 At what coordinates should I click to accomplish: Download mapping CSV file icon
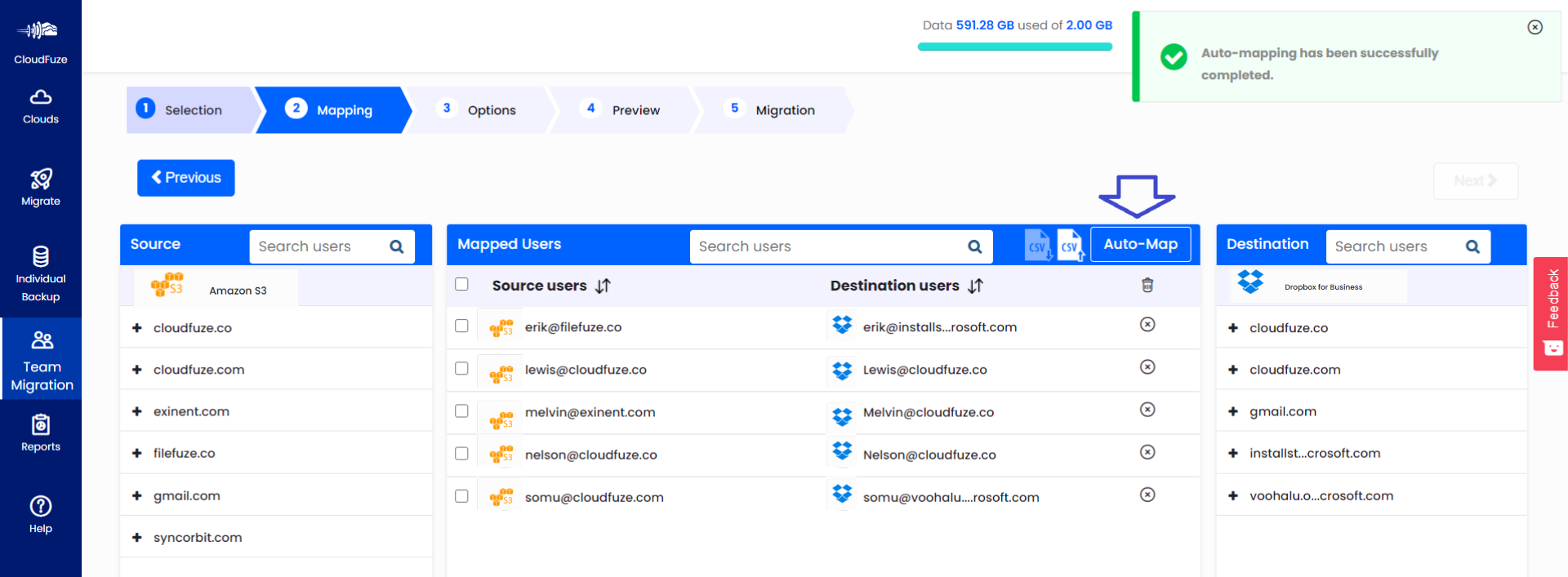pyautogui.click(x=1038, y=245)
